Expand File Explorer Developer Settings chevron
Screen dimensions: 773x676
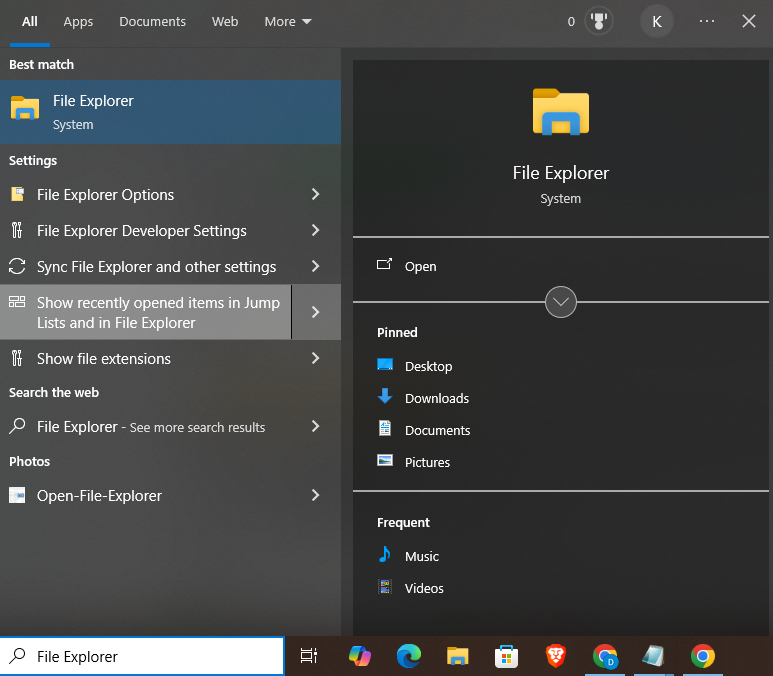click(x=316, y=230)
